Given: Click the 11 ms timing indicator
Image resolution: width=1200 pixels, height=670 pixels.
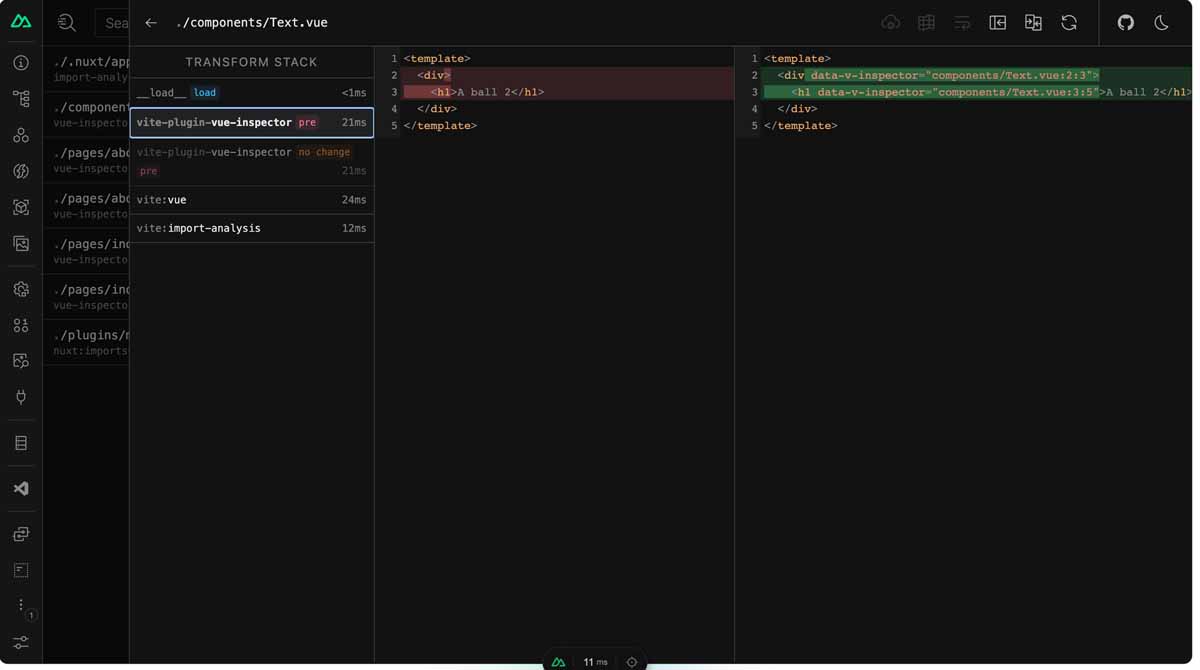Looking at the screenshot, I should [594, 661].
